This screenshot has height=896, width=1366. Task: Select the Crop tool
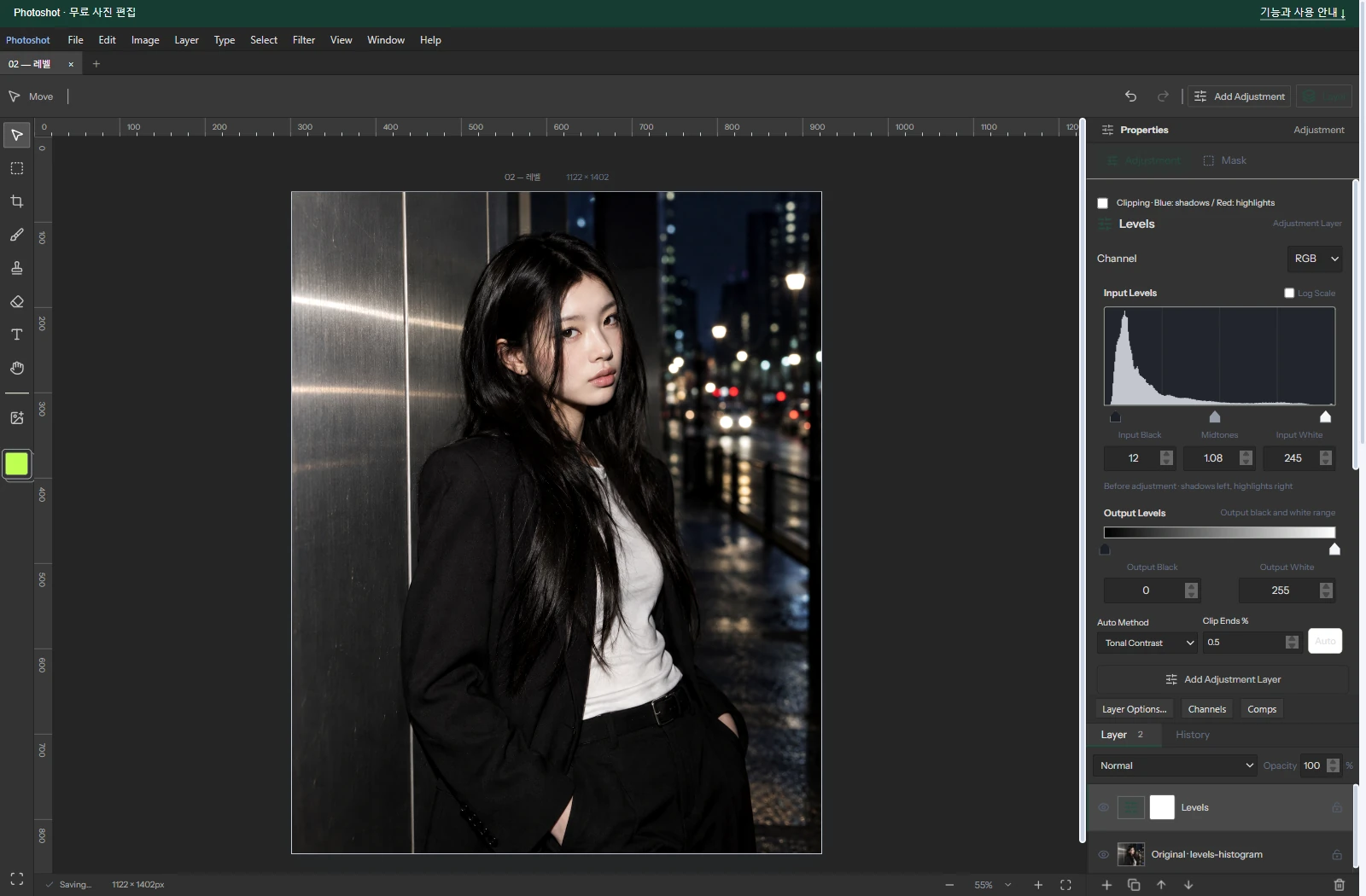pyautogui.click(x=17, y=201)
